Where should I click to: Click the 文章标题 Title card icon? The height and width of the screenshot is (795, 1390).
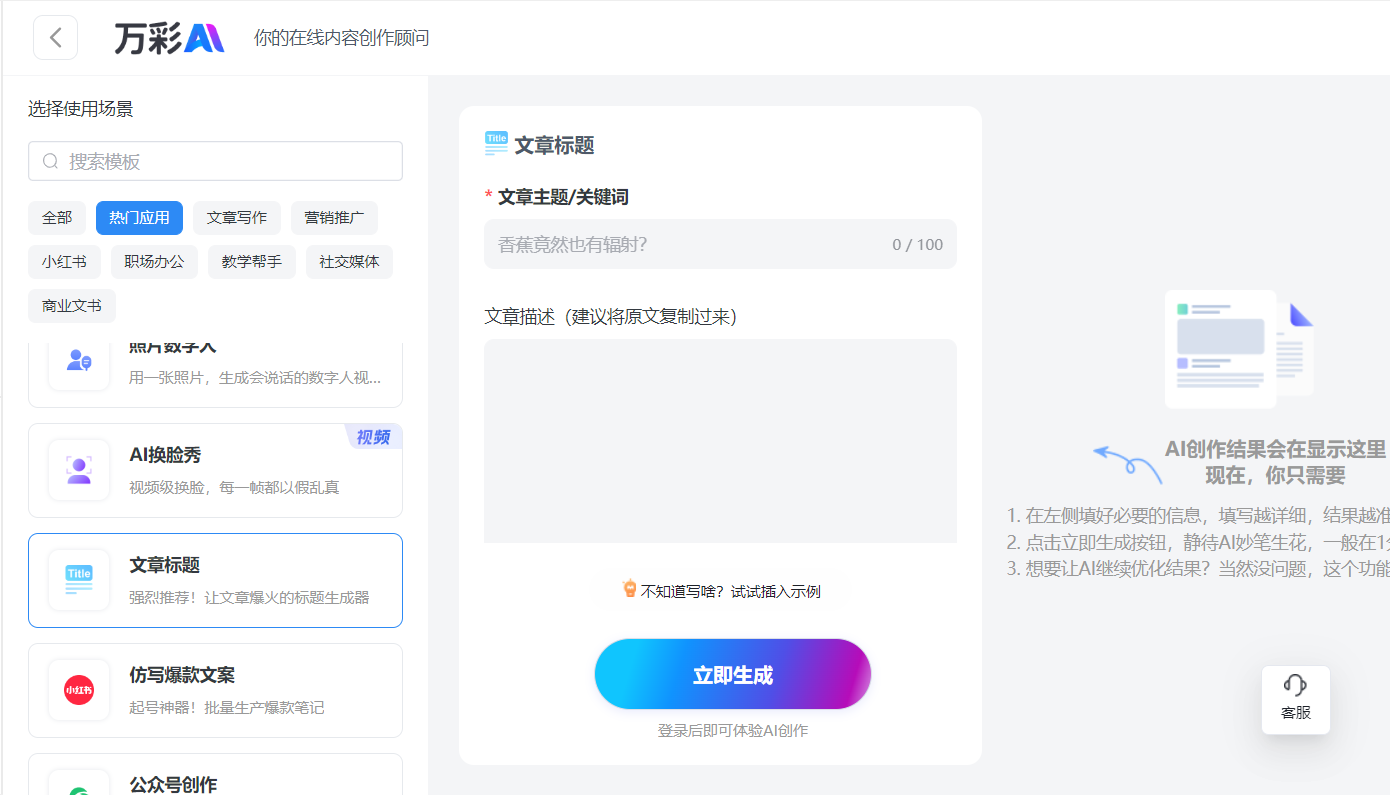pyautogui.click(x=79, y=580)
